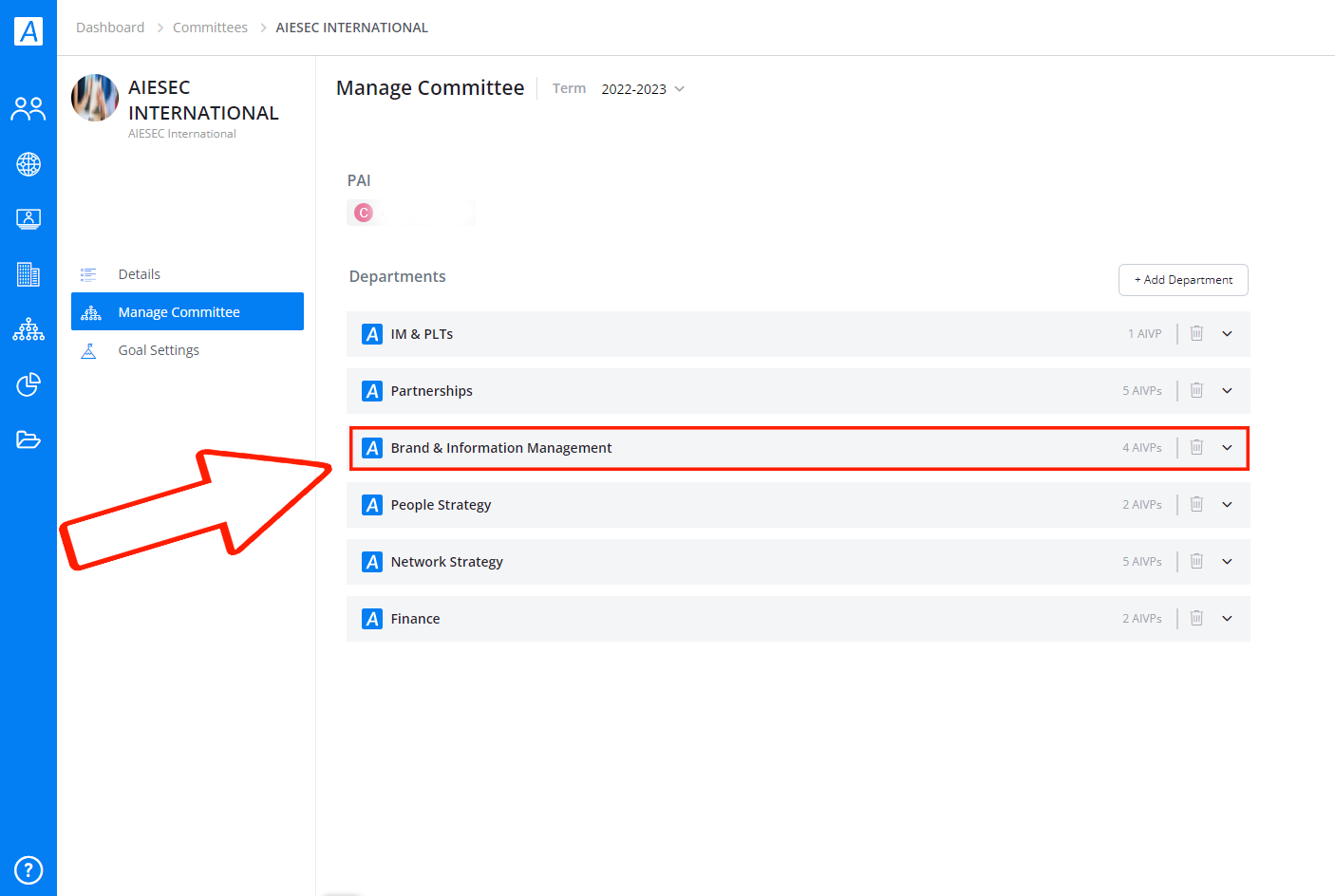Click the 4 AIVPs count label
The width and height of the screenshot is (1335, 896).
click(x=1142, y=448)
